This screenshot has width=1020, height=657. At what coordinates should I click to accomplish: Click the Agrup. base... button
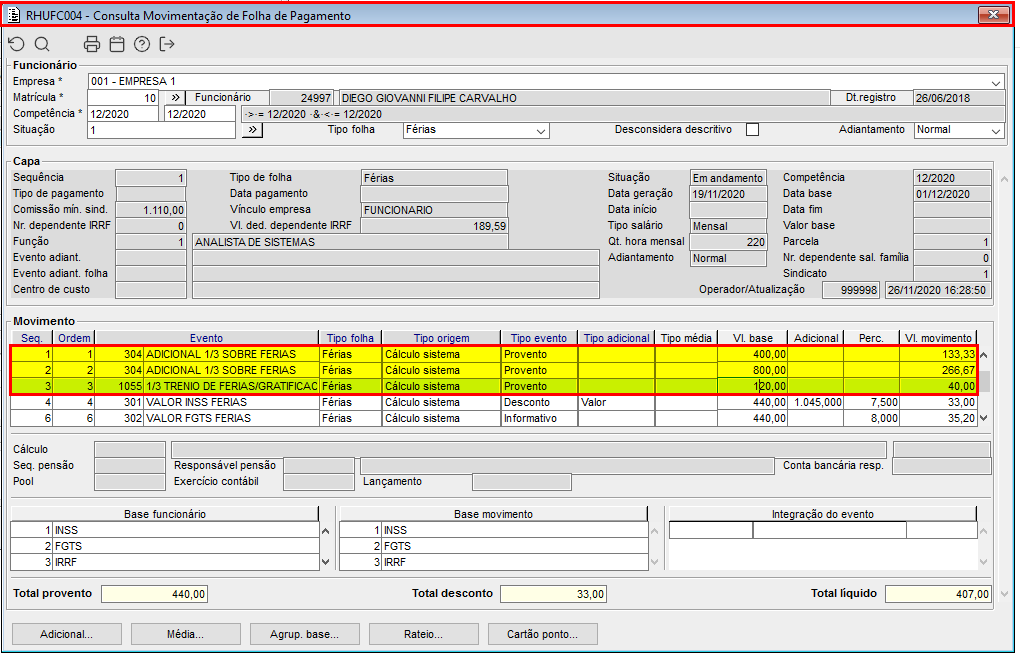pyautogui.click(x=303, y=634)
